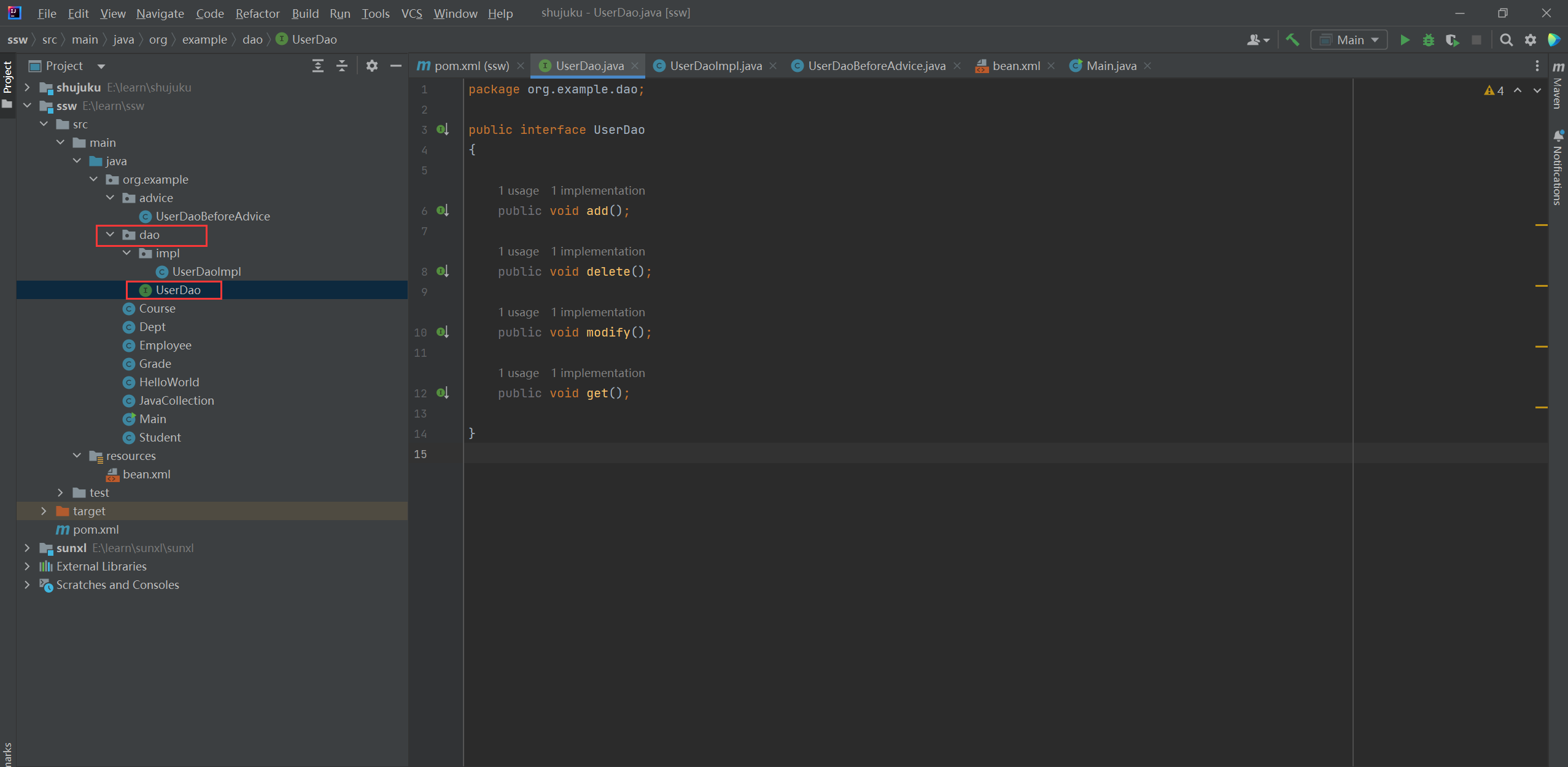Click the 1 implementation hint above delete()
This screenshot has width=1568, height=767.
click(597, 251)
